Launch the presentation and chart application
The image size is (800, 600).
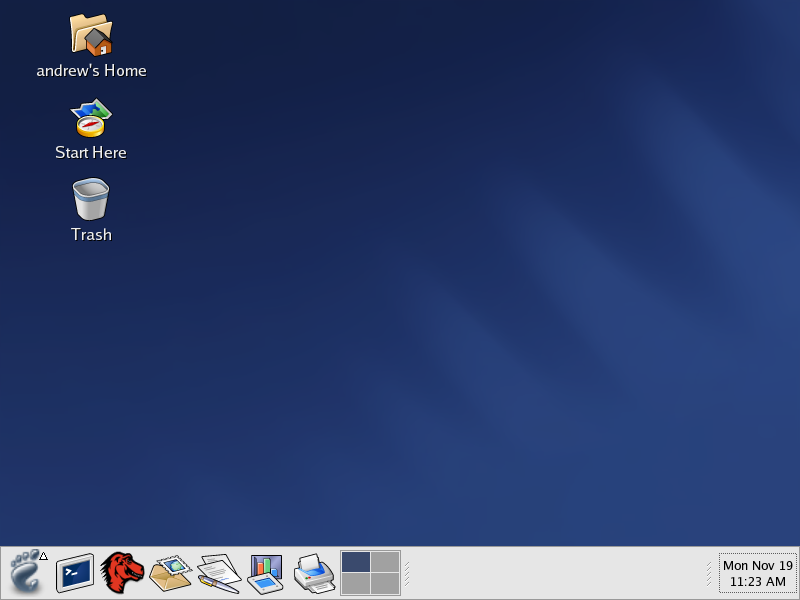[266, 573]
